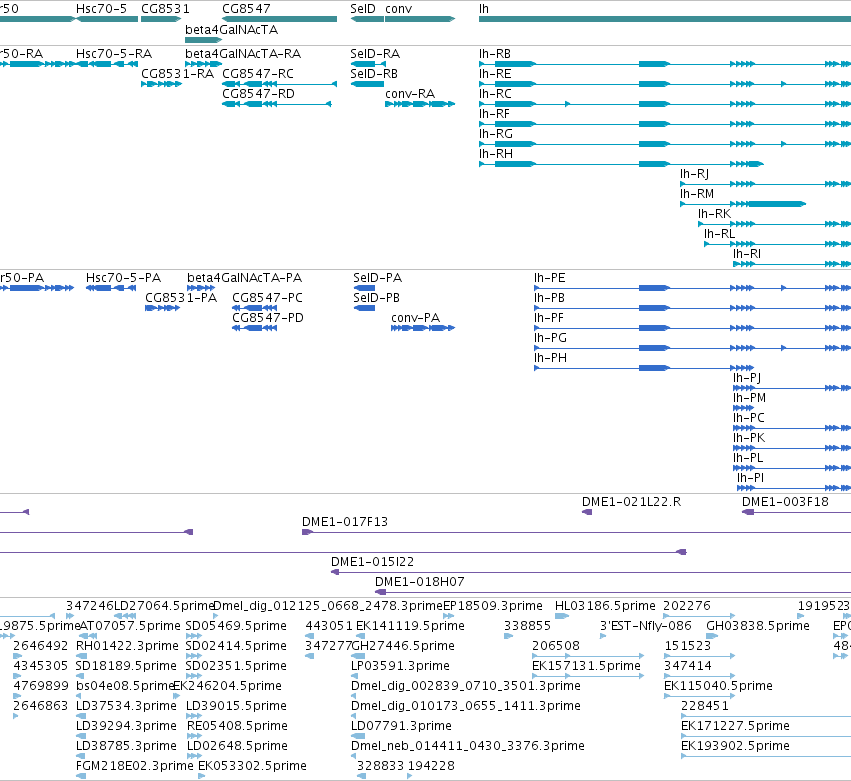Image resolution: width=851 pixels, height=781 pixels.
Task: Click the Ih-RK transcript label
Action: (x=714, y=214)
